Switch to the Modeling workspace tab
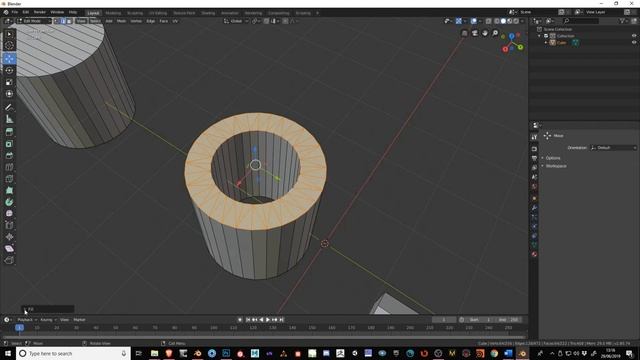This screenshot has width=640, height=360. [x=113, y=13]
